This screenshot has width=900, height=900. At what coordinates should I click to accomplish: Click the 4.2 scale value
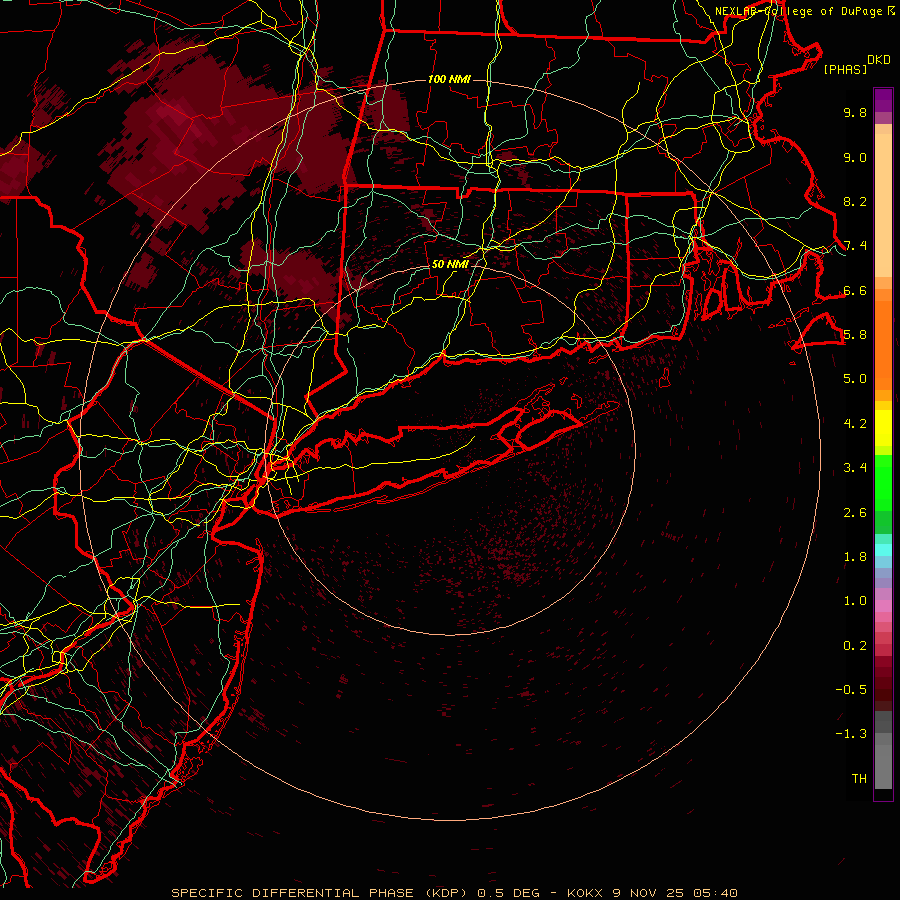coord(855,424)
